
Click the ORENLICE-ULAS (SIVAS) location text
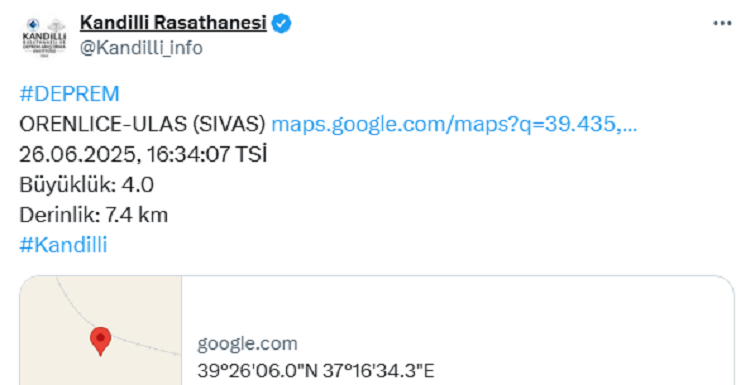(142, 124)
